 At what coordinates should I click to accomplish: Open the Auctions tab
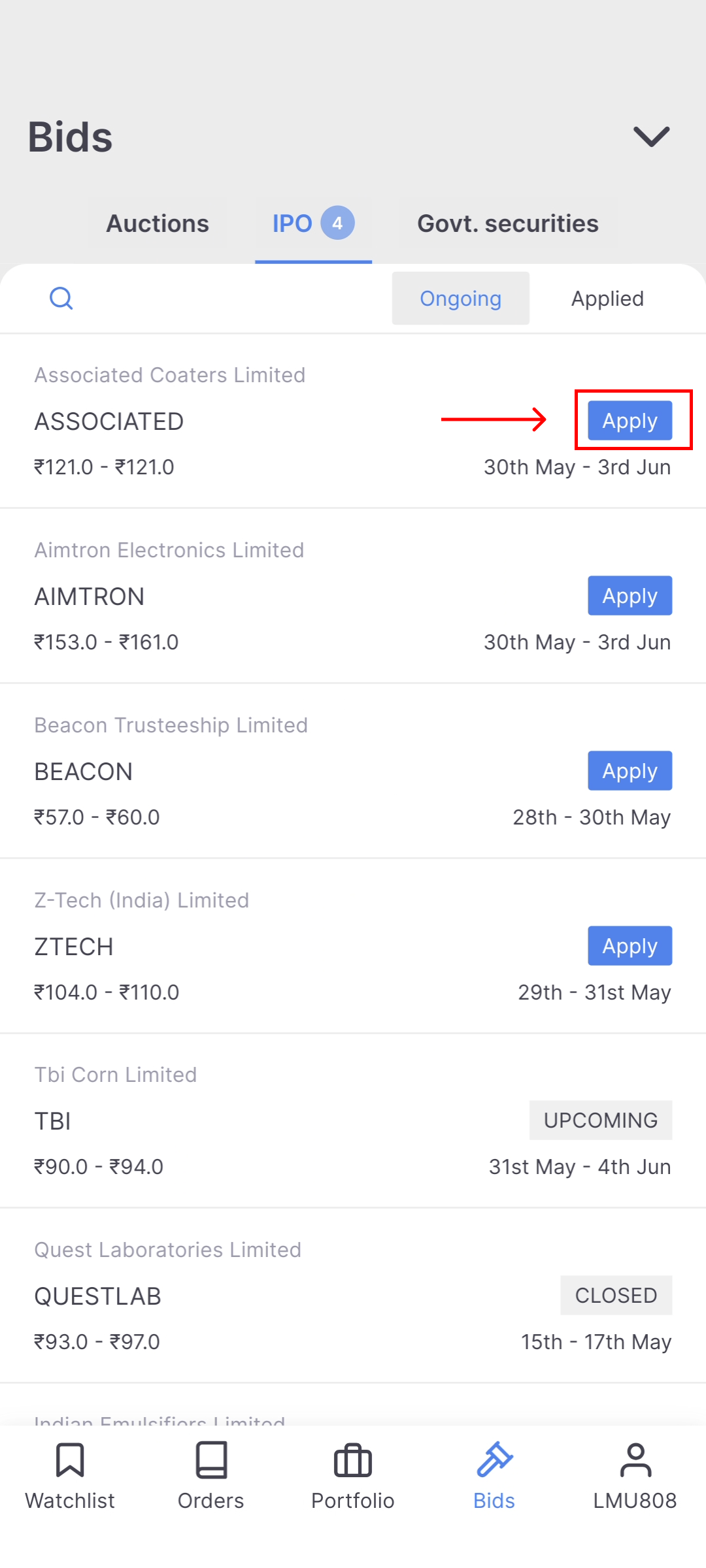158,223
